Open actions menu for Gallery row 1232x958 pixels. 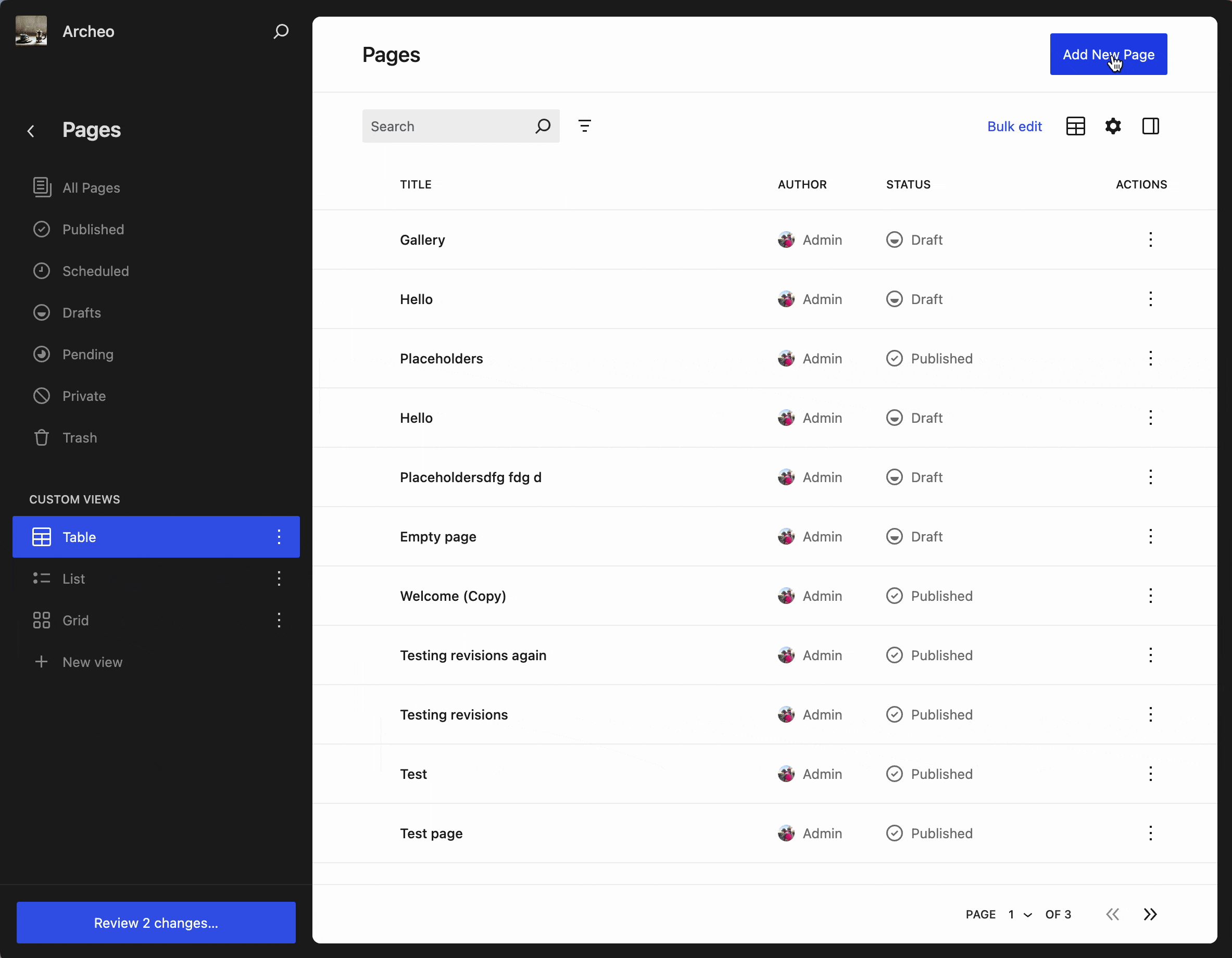click(x=1150, y=239)
